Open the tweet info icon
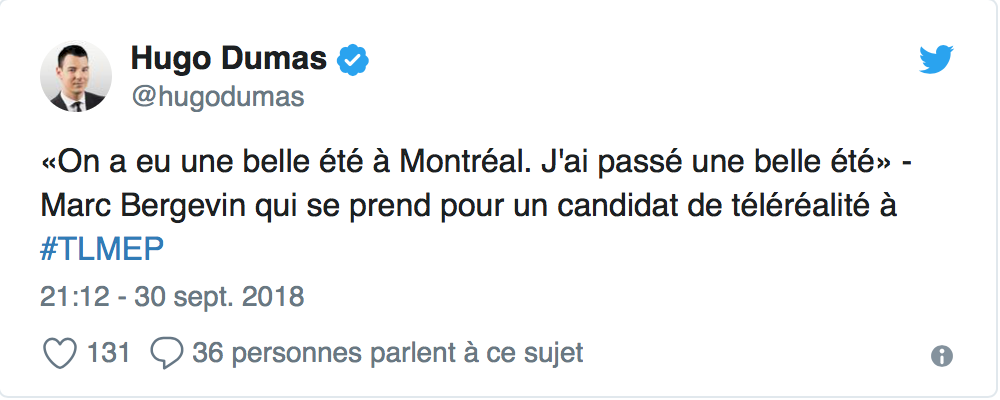 [x=940, y=356]
